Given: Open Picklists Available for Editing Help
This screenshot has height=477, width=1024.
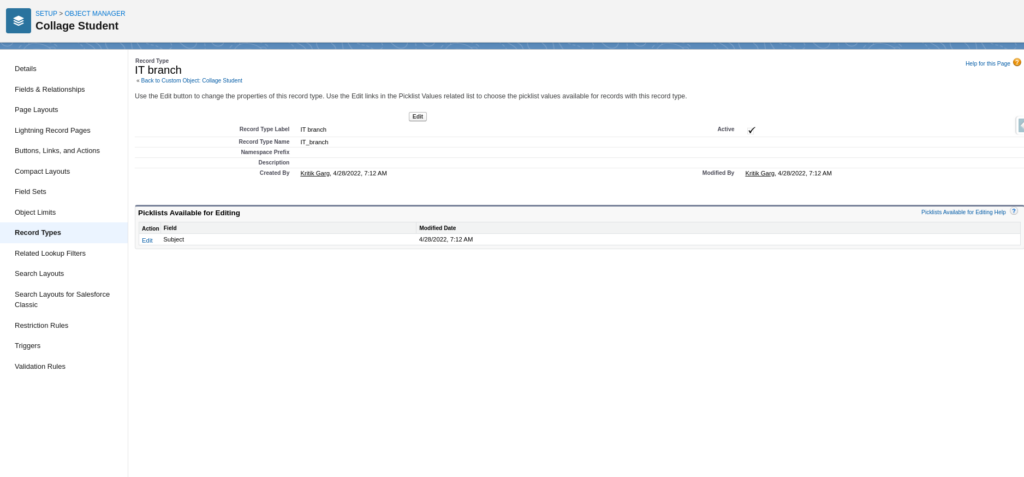Looking at the screenshot, I should click(x=962, y=212).
